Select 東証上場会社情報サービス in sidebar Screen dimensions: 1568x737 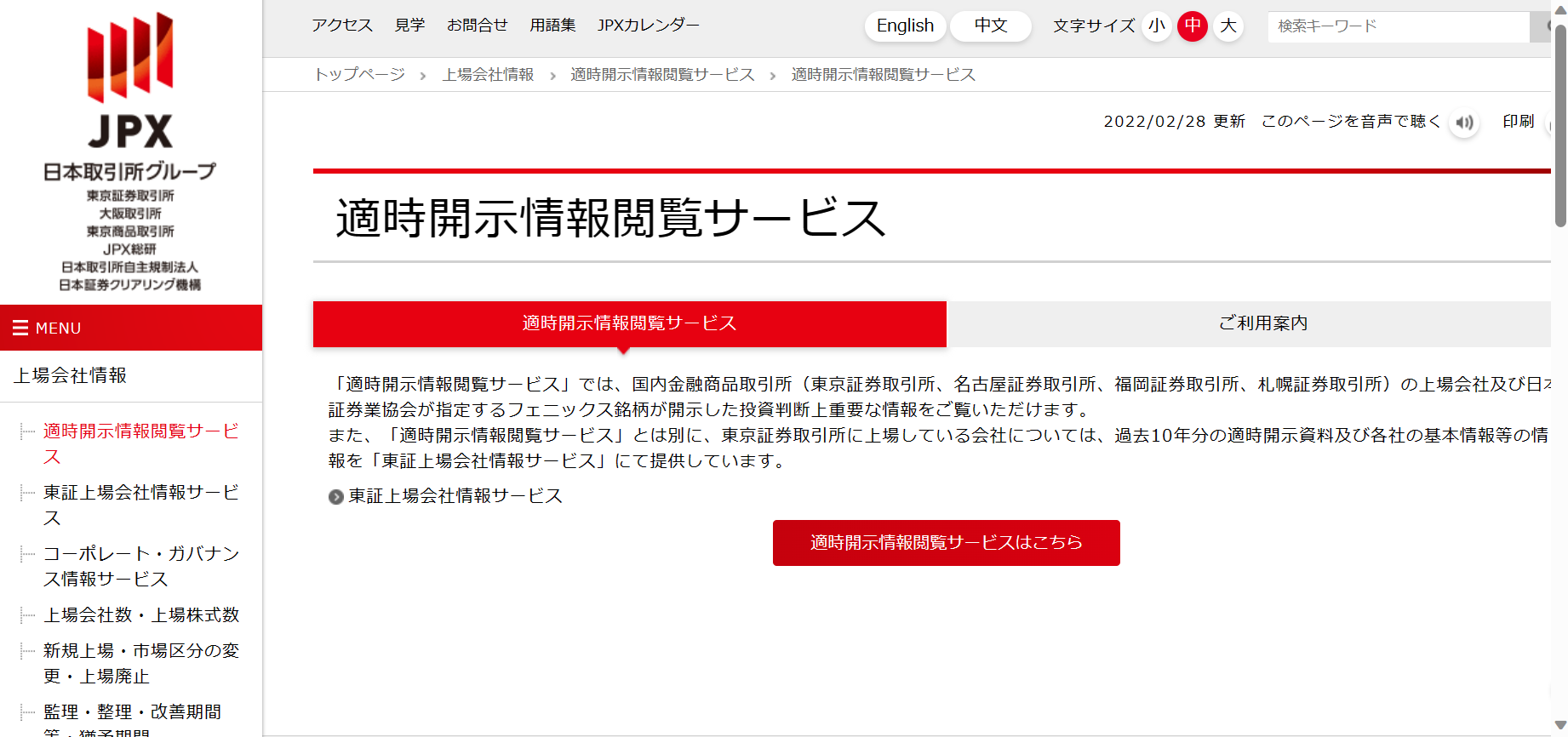141,506
